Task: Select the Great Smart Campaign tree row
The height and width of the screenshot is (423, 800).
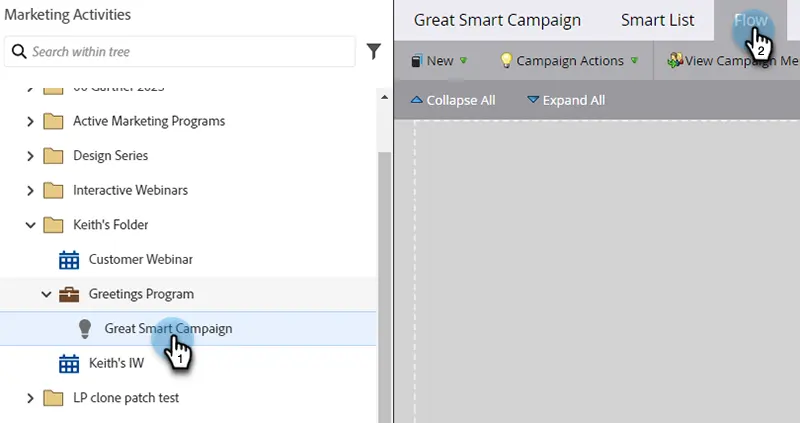Action: 188,329
